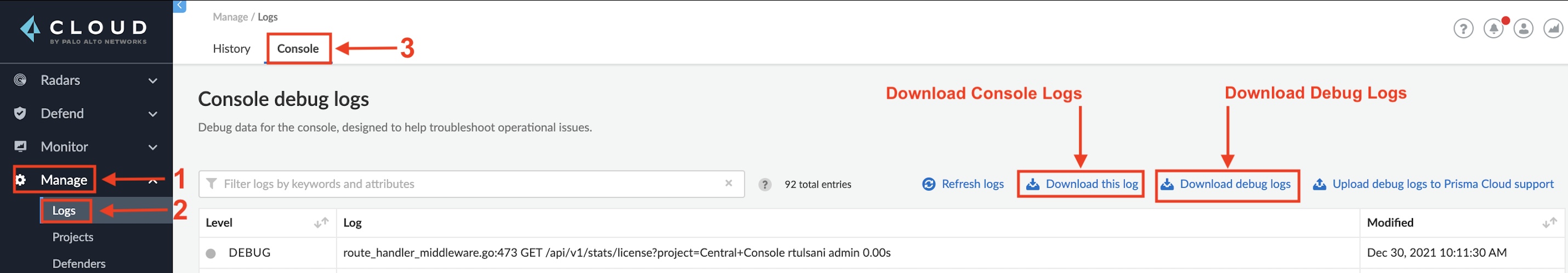Expand the Radars menu chevron

click(x=153, y=81)
